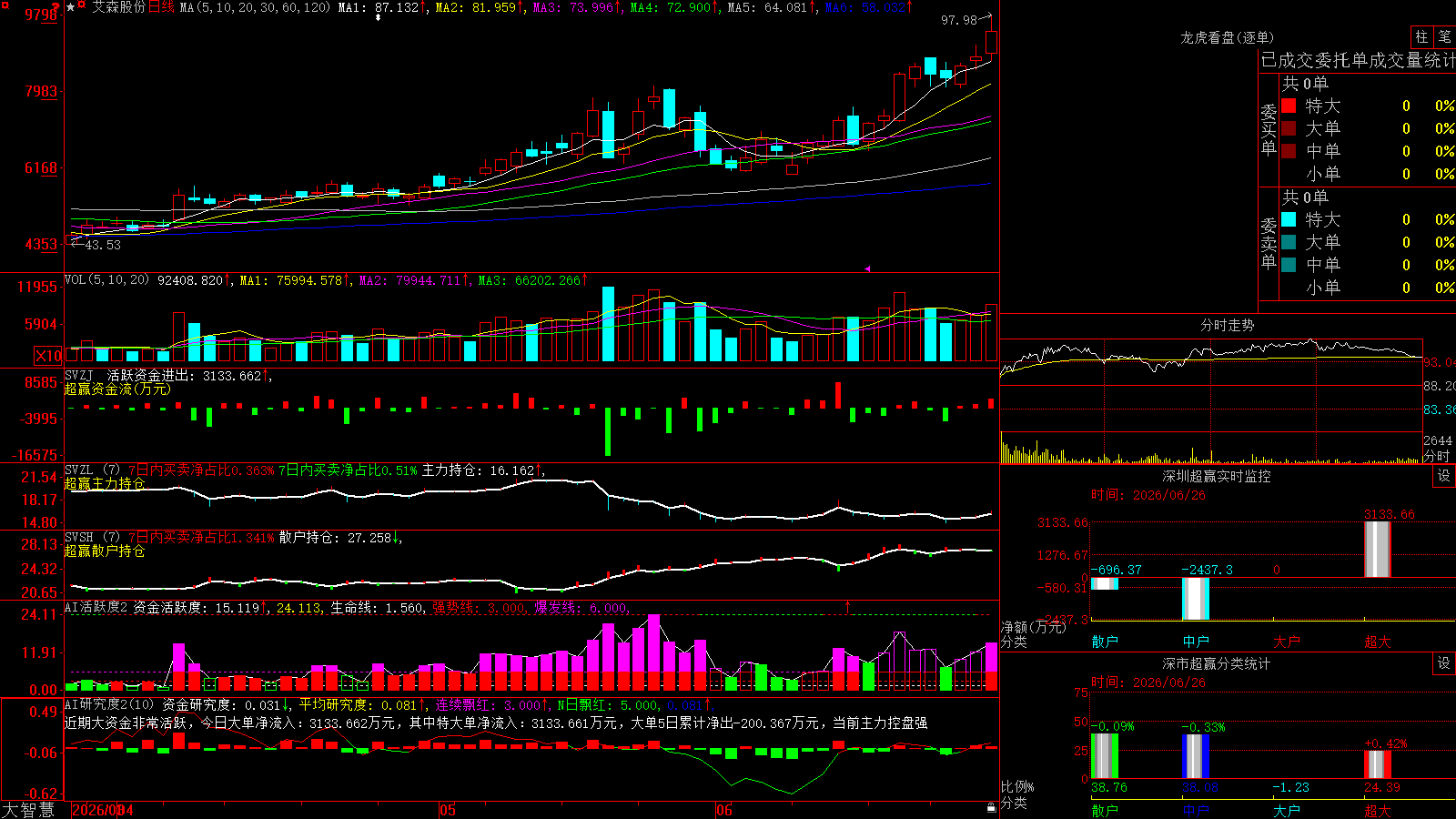The image size is (1456, 819).
Task: Click the 05 month marker on time axis
Action: pos(447,810)
